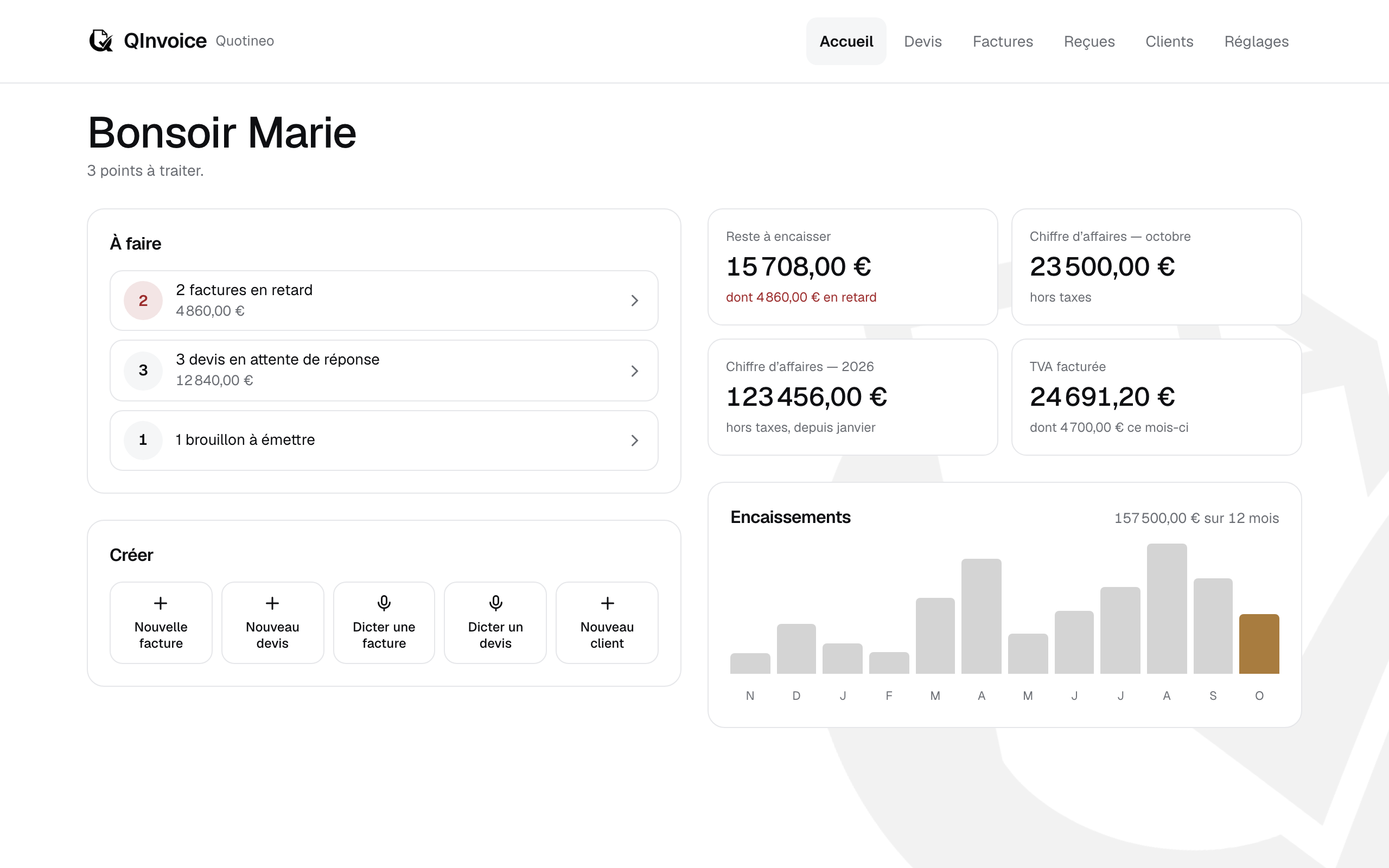Open chevron for factures en retard
The image size is (1389, 868).
(x=634, y=300)
